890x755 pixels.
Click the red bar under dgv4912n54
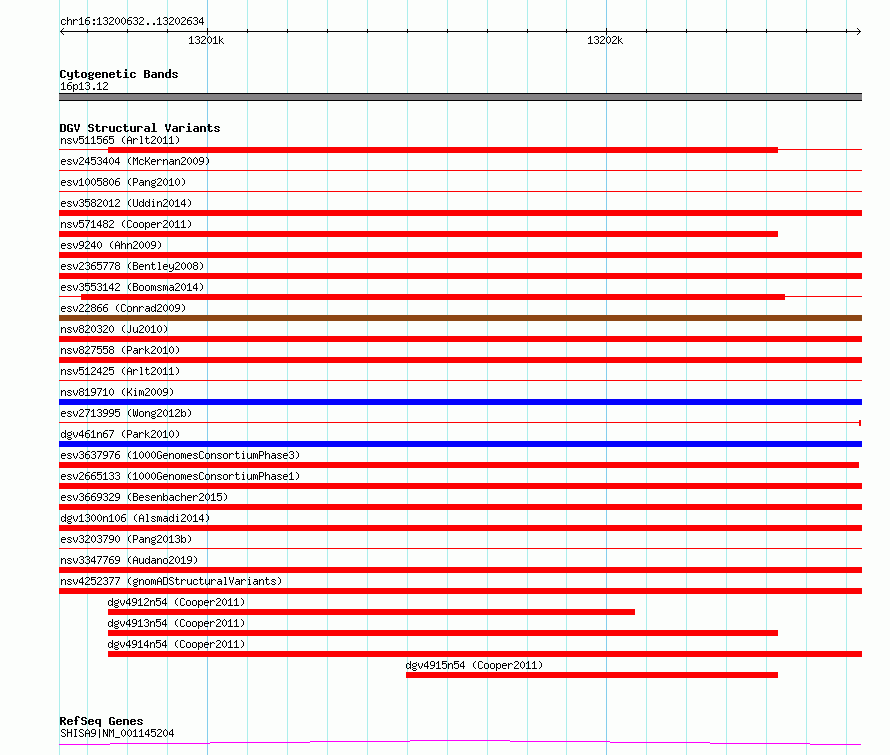click(371, 612)
